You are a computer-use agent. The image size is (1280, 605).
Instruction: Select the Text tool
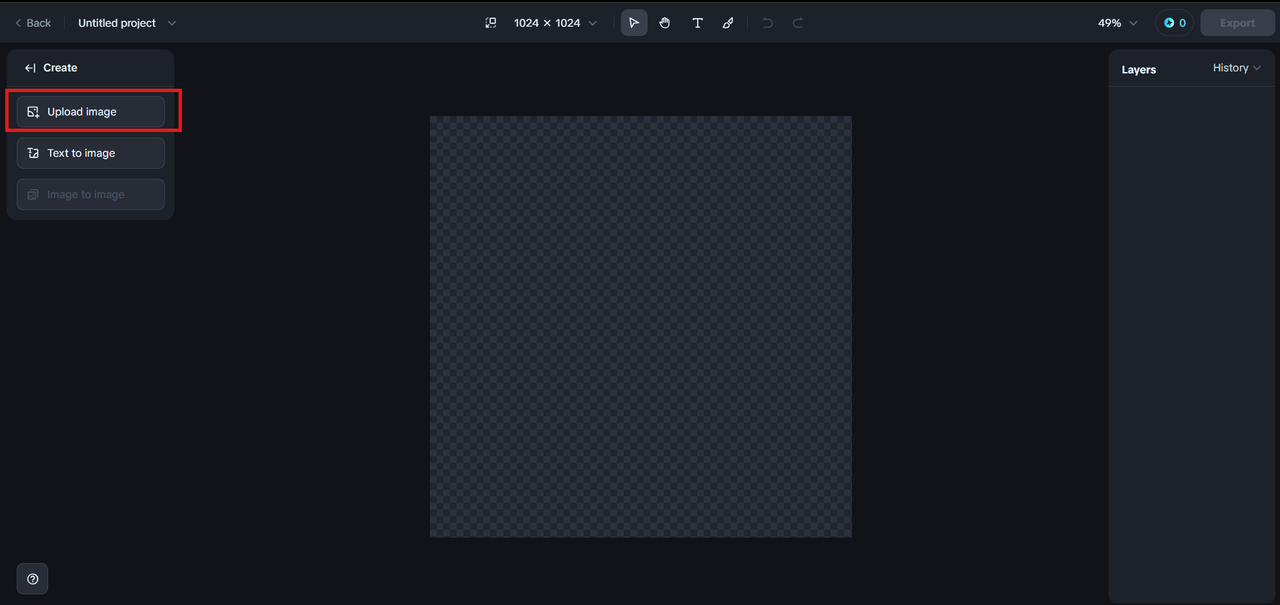pyautogui.click(x=697, y=23)
